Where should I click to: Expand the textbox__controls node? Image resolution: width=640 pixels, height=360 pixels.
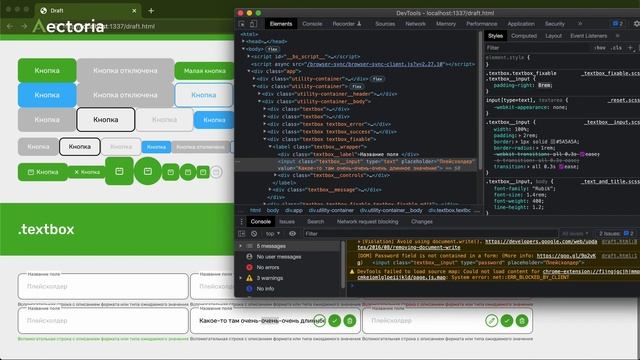(x=275, y=176)
